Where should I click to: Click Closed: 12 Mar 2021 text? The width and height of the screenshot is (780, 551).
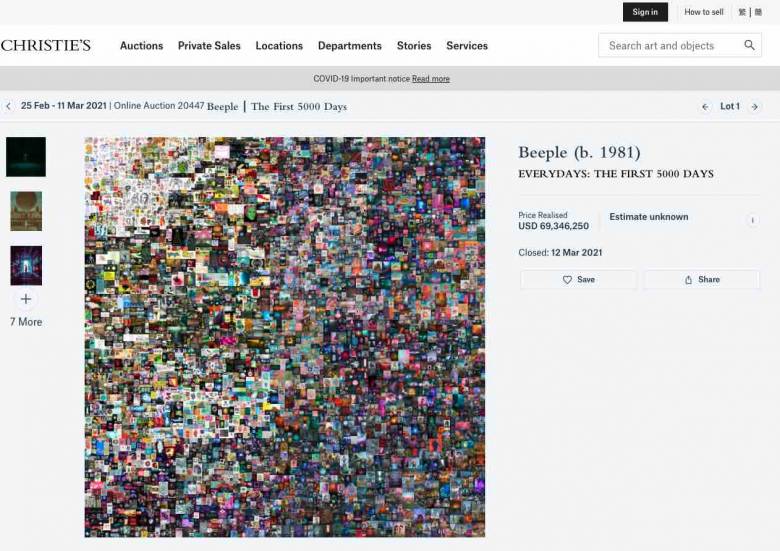tap(560, 253)
